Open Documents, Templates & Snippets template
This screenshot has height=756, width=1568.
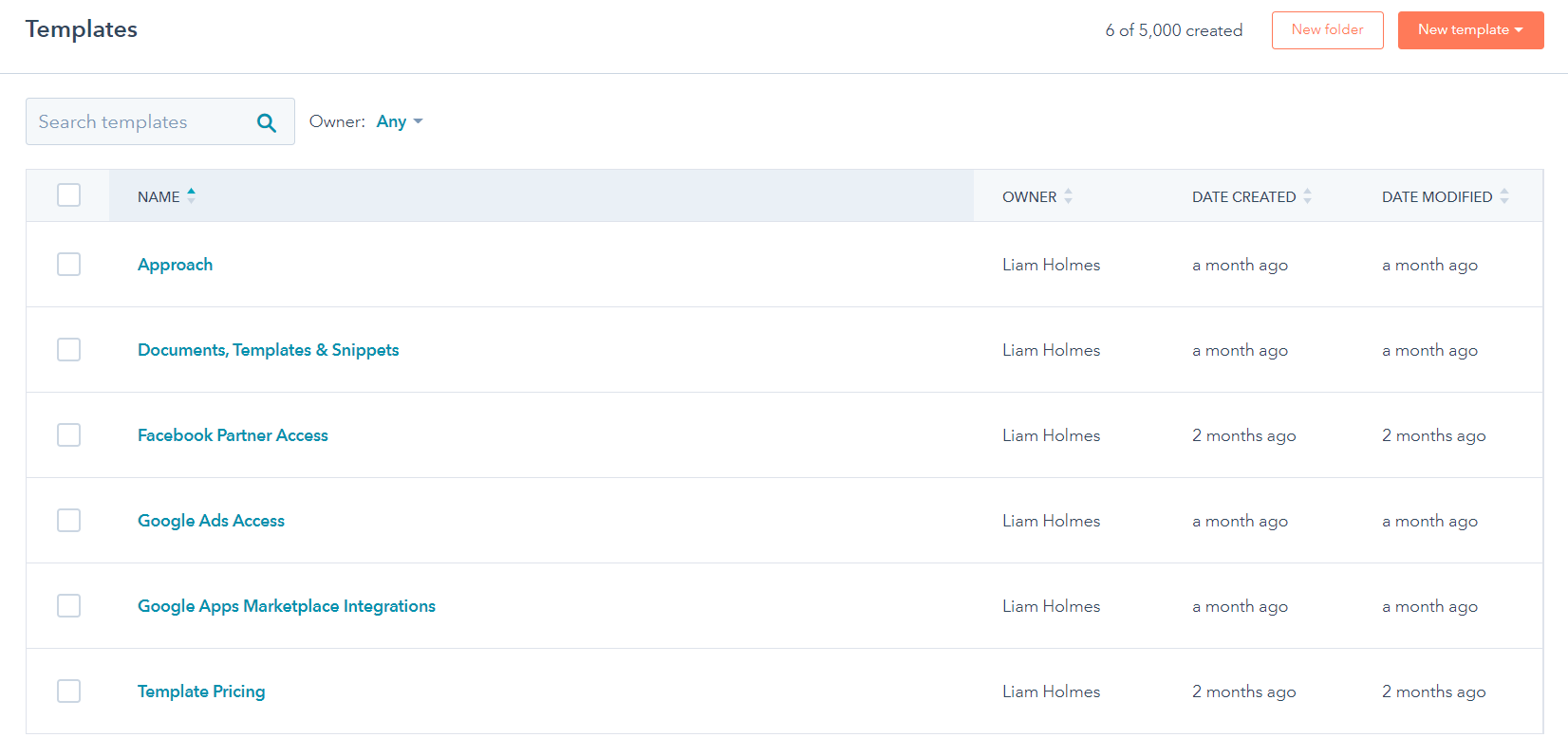click(268, 350)
